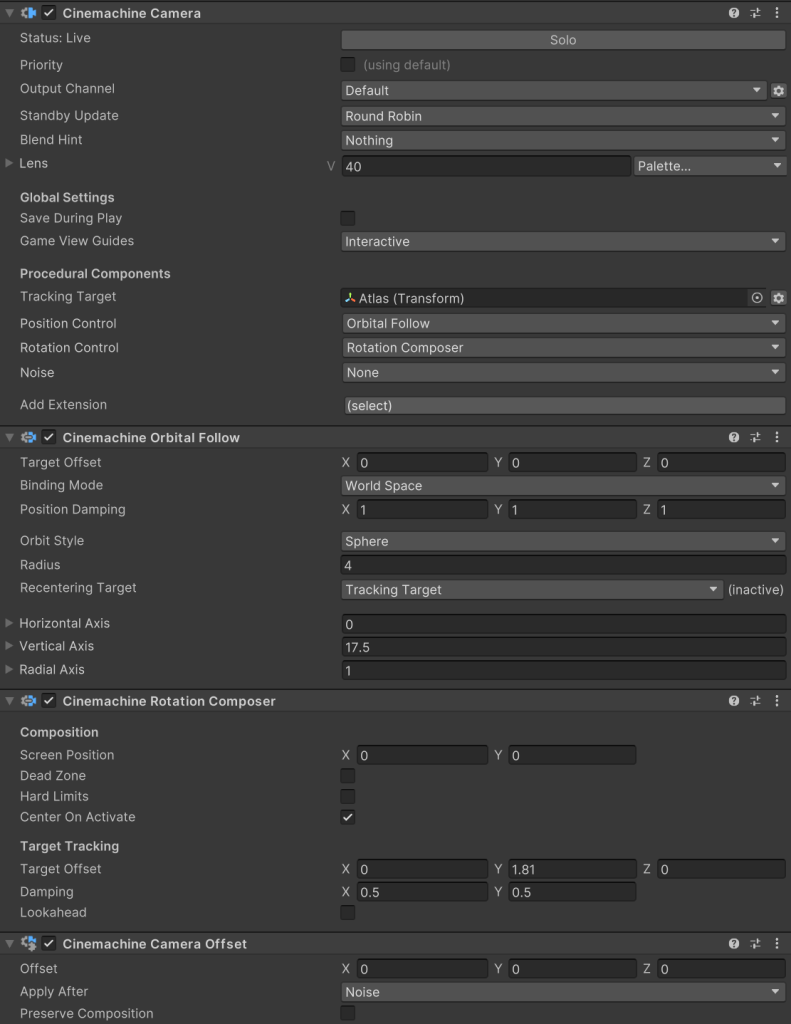Open presets for Cinemachine Orbital Follow
This screenshot has height=1024, width=791.
pyautogui.click(x=755, y=438)
